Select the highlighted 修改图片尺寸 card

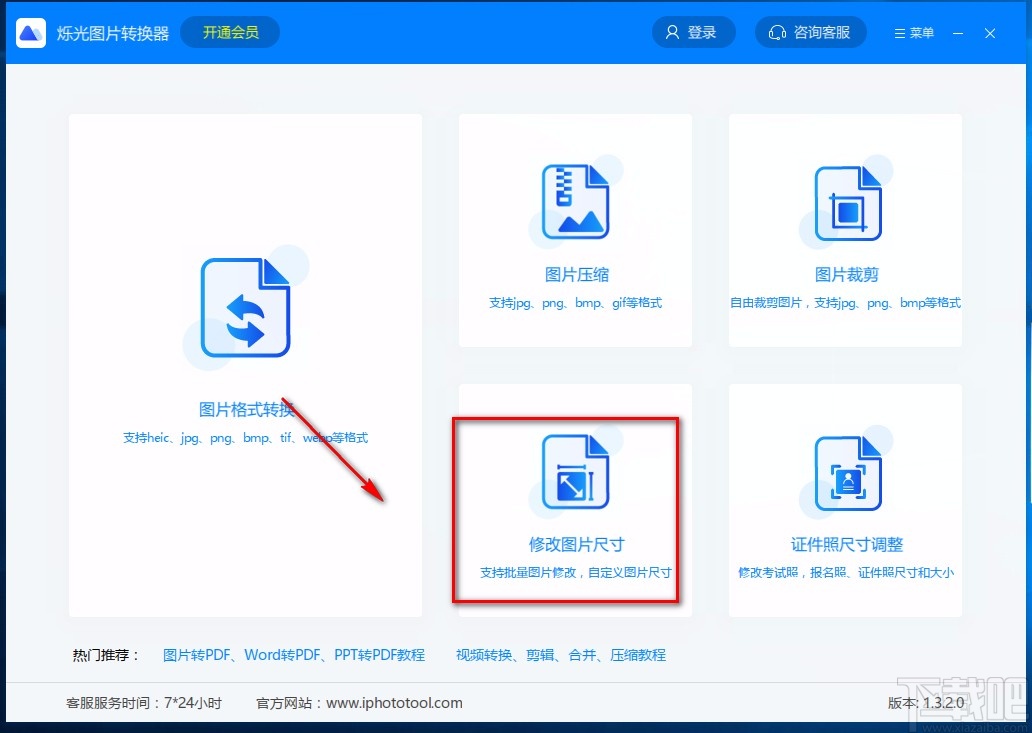pyautogui.click(x=566, y=510)
